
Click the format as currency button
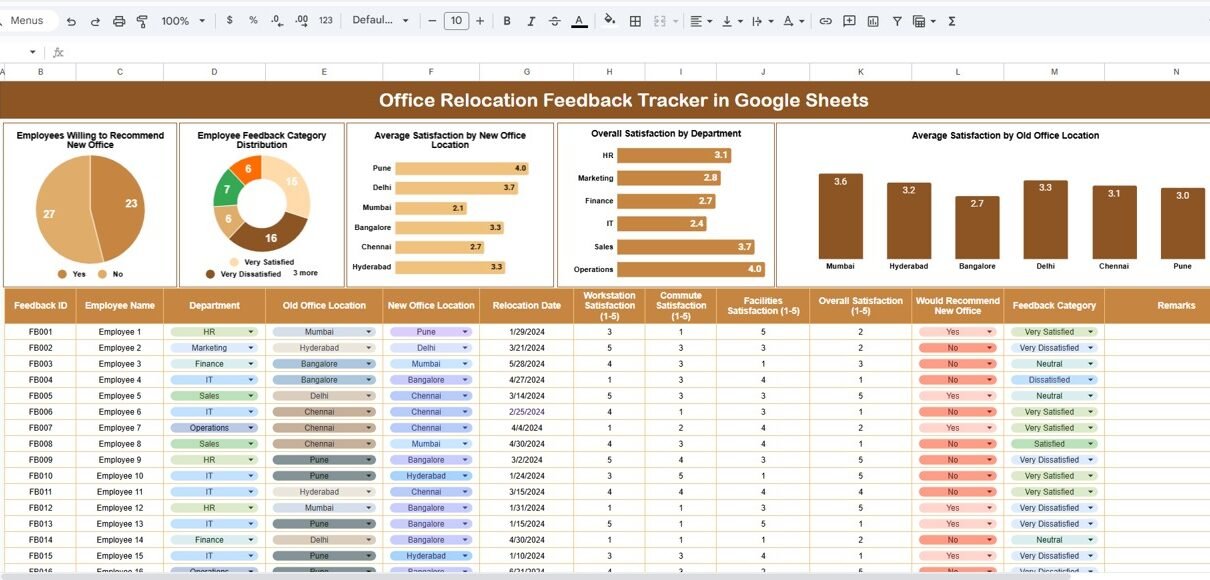(x=230, y=21)
